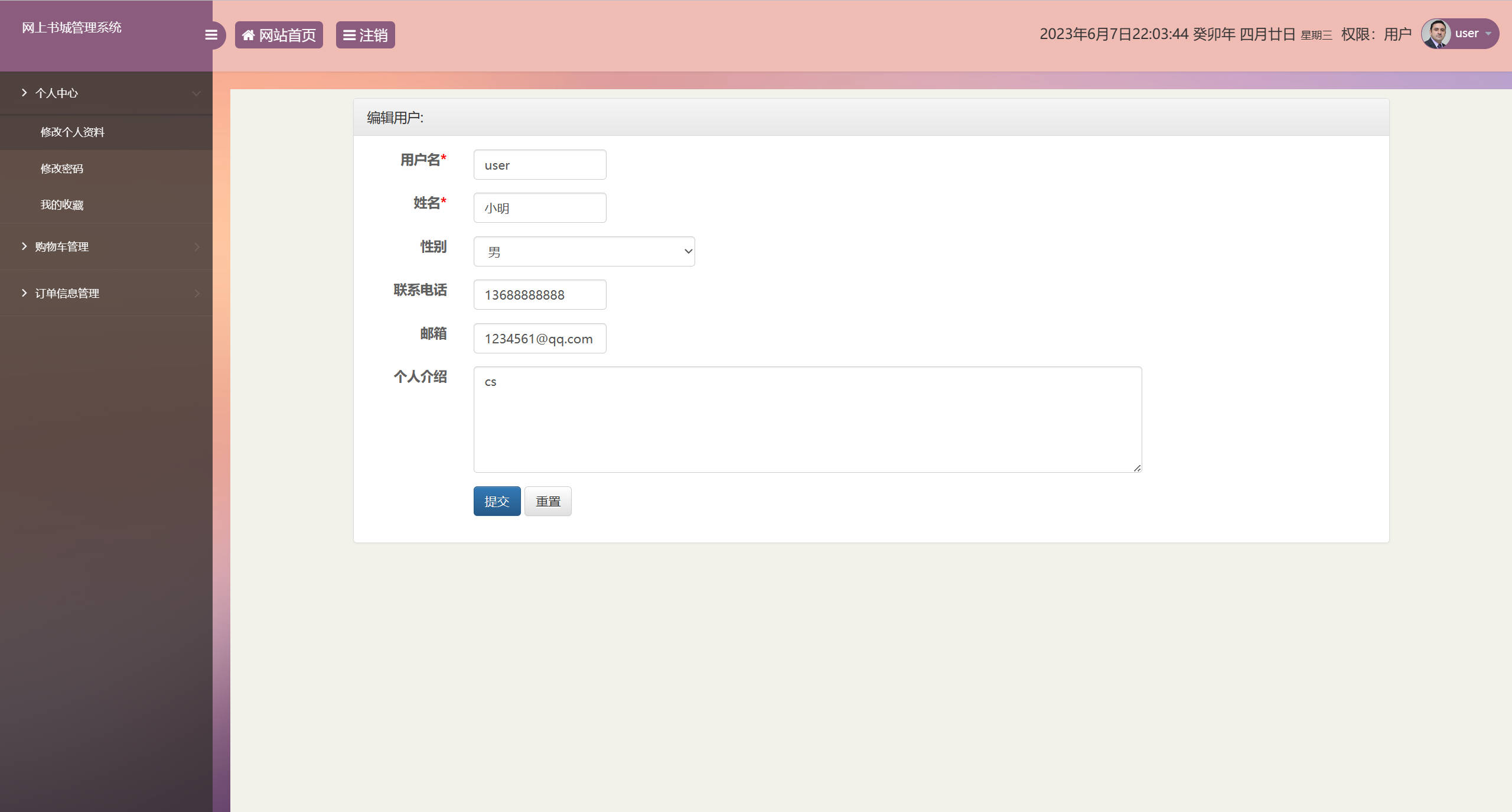1512x812 pixels.
Task: Click the 用户名 input containing user
Action: [539, 164]
